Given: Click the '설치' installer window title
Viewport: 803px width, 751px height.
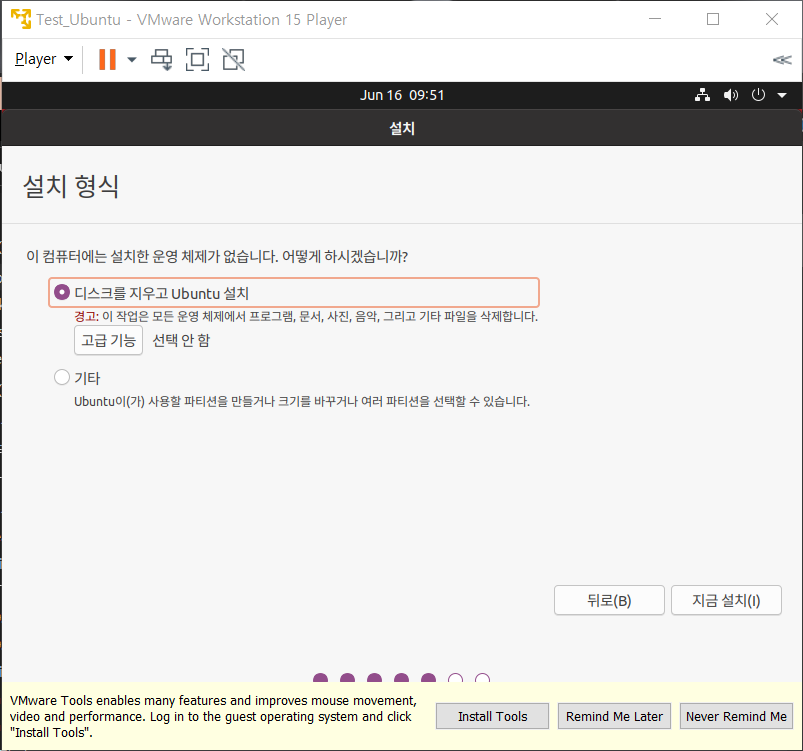Looking at the screenshot, I should [x=402, y=128].
